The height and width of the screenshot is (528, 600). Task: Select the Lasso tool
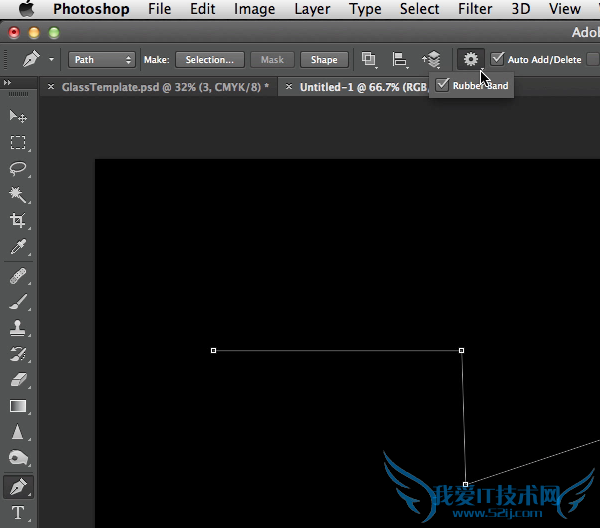pos(18,168)
